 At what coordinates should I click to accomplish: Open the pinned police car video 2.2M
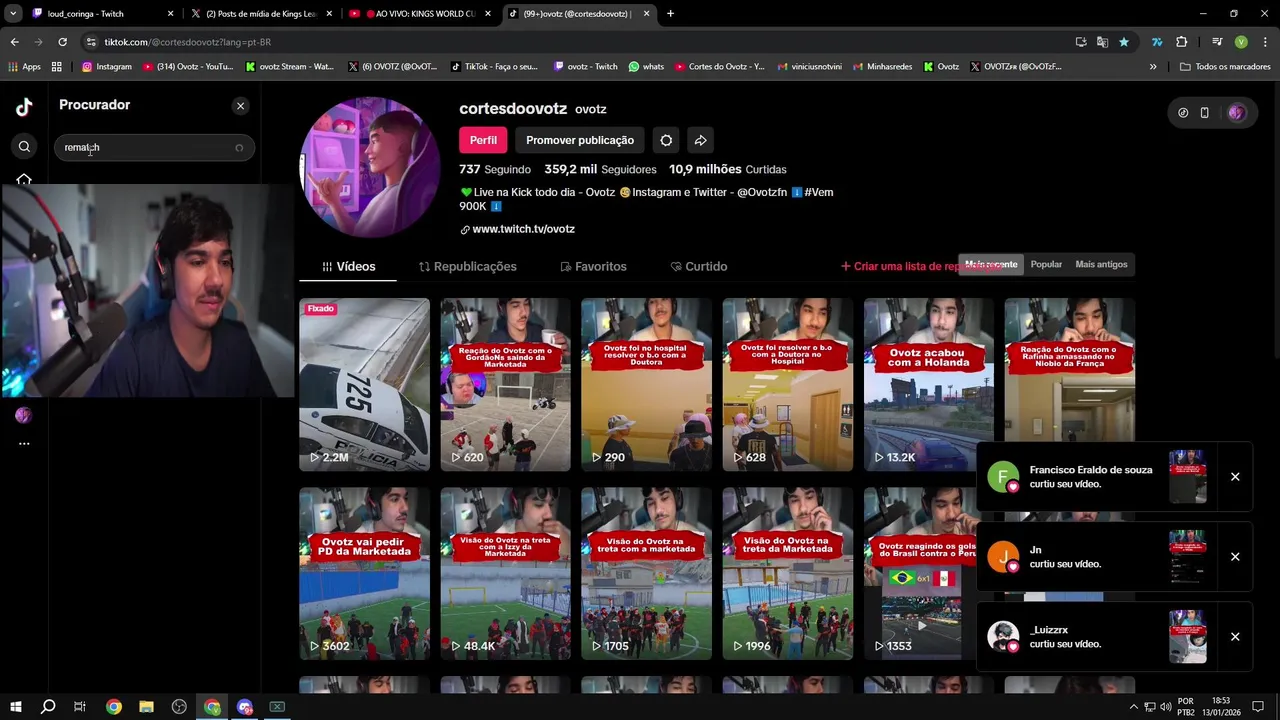click(x=364, y=384)
